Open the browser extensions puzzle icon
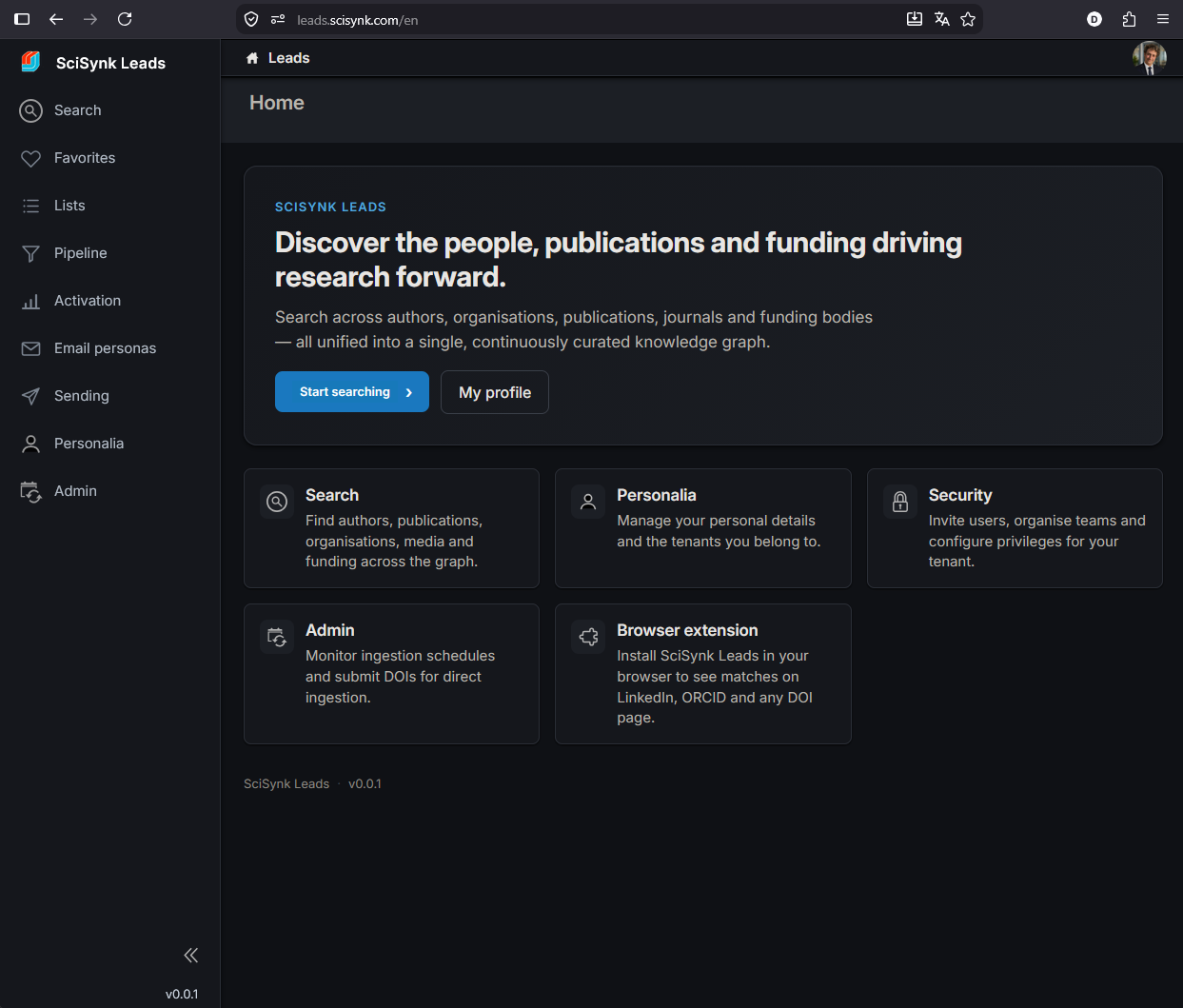The height and width of the screenshot is (1008, 1183). (1129, 19)
